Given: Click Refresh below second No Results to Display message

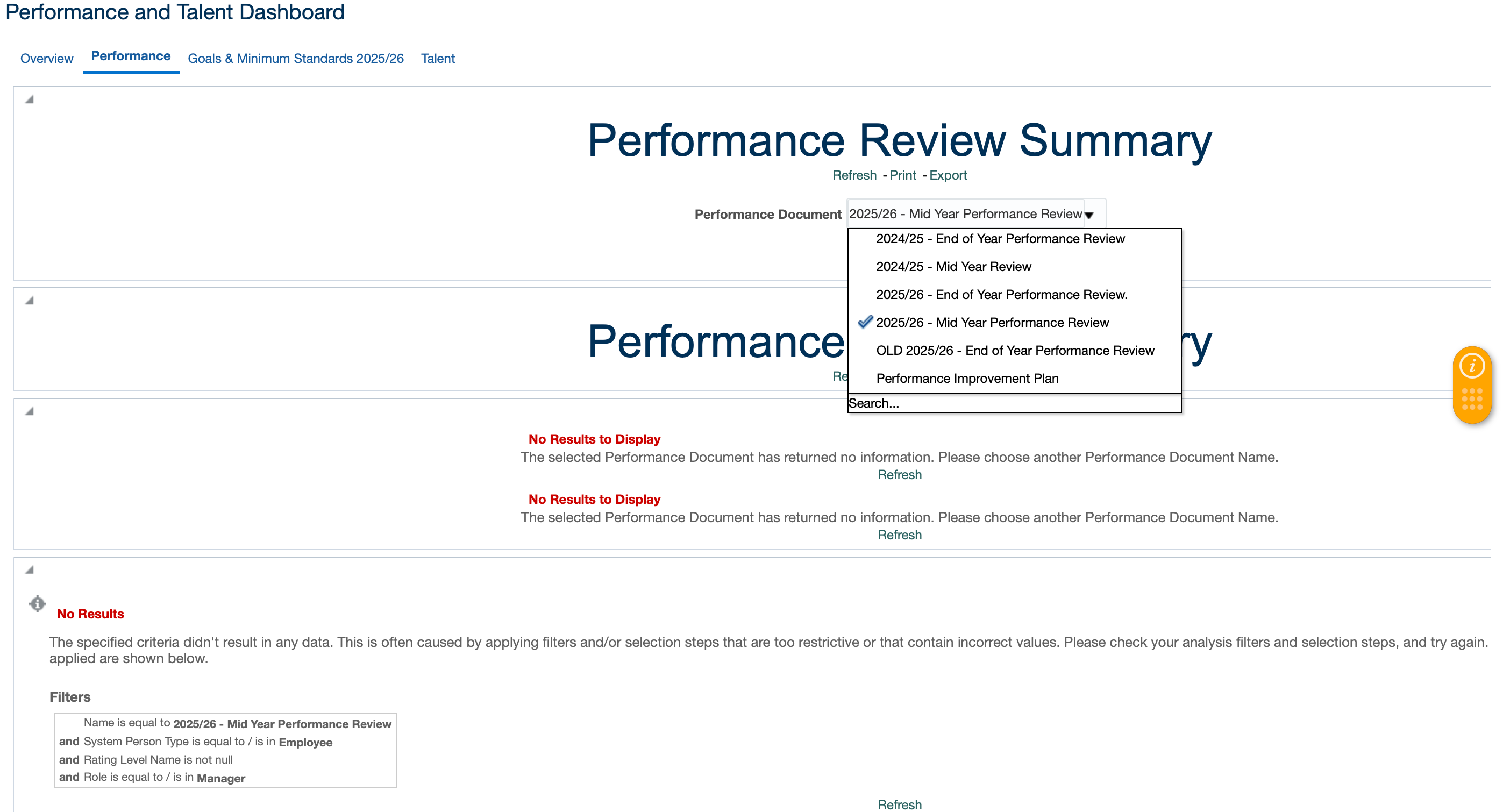Looking at the screenshot, I should (899, 535).
